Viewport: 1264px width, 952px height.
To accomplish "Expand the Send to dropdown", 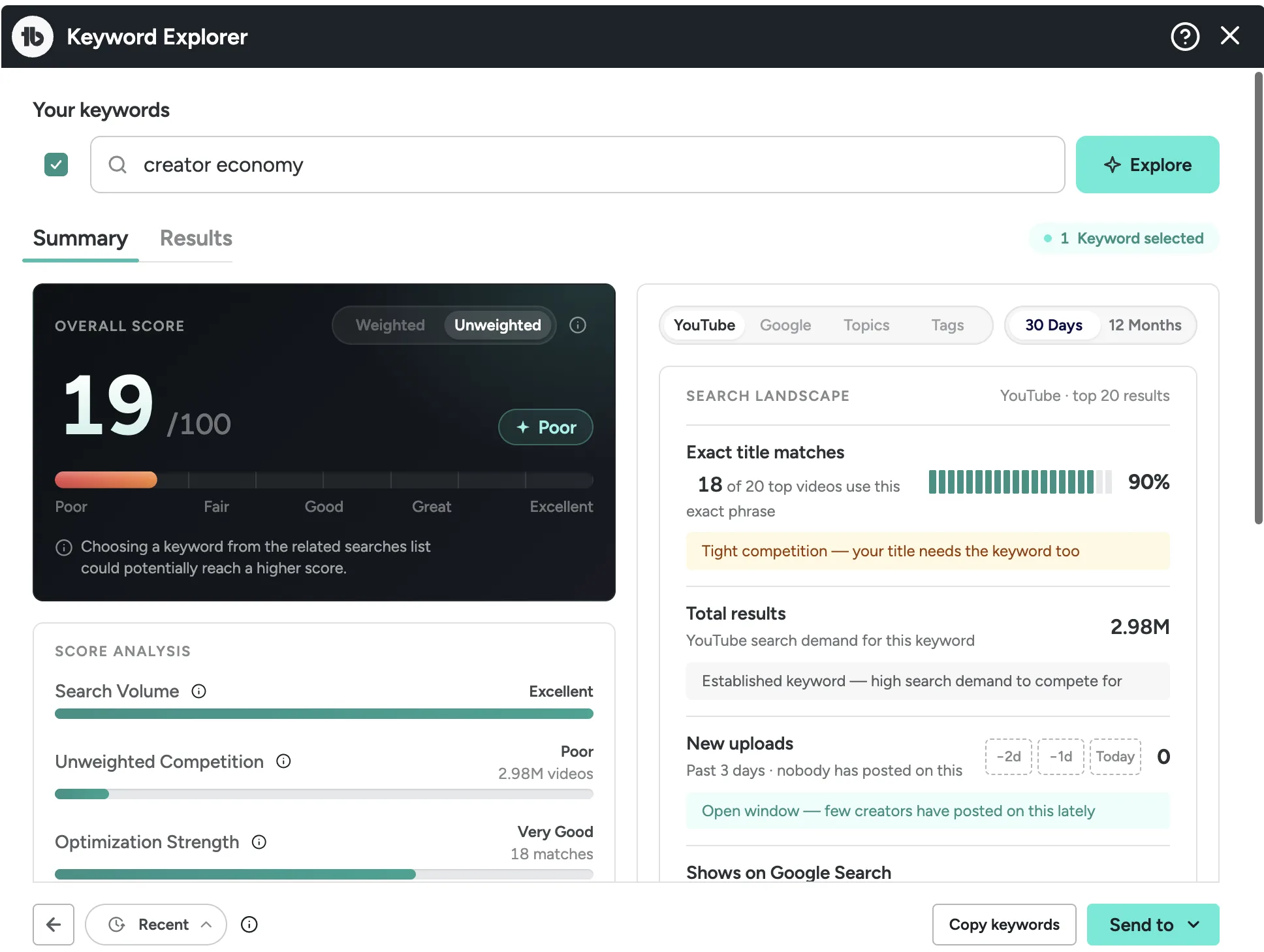I will tap(1153, 925).
